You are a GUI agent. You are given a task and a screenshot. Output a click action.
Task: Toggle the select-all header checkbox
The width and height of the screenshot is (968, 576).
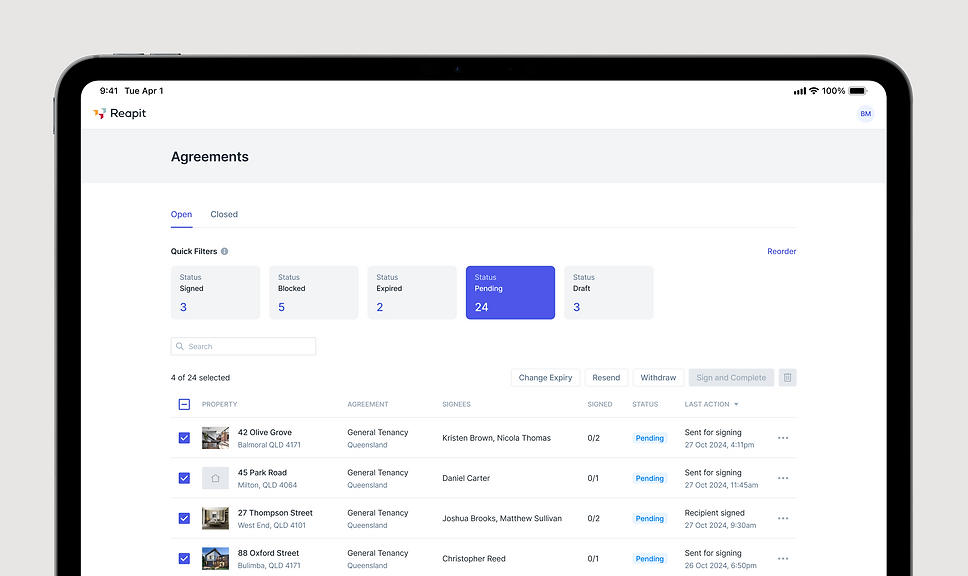[184, 404]
